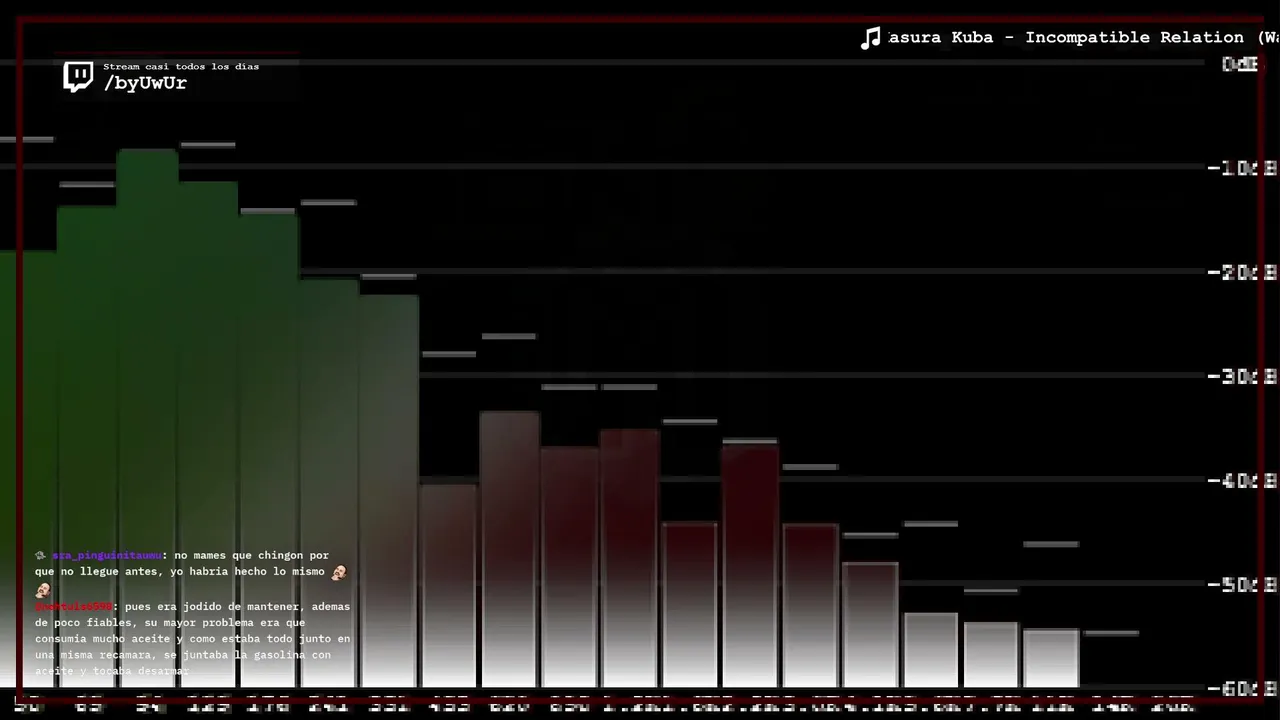1280x720 pixels.
Task: Click the chat message about 'consumia mucho aceite'
Action: [x=193, y=639]
